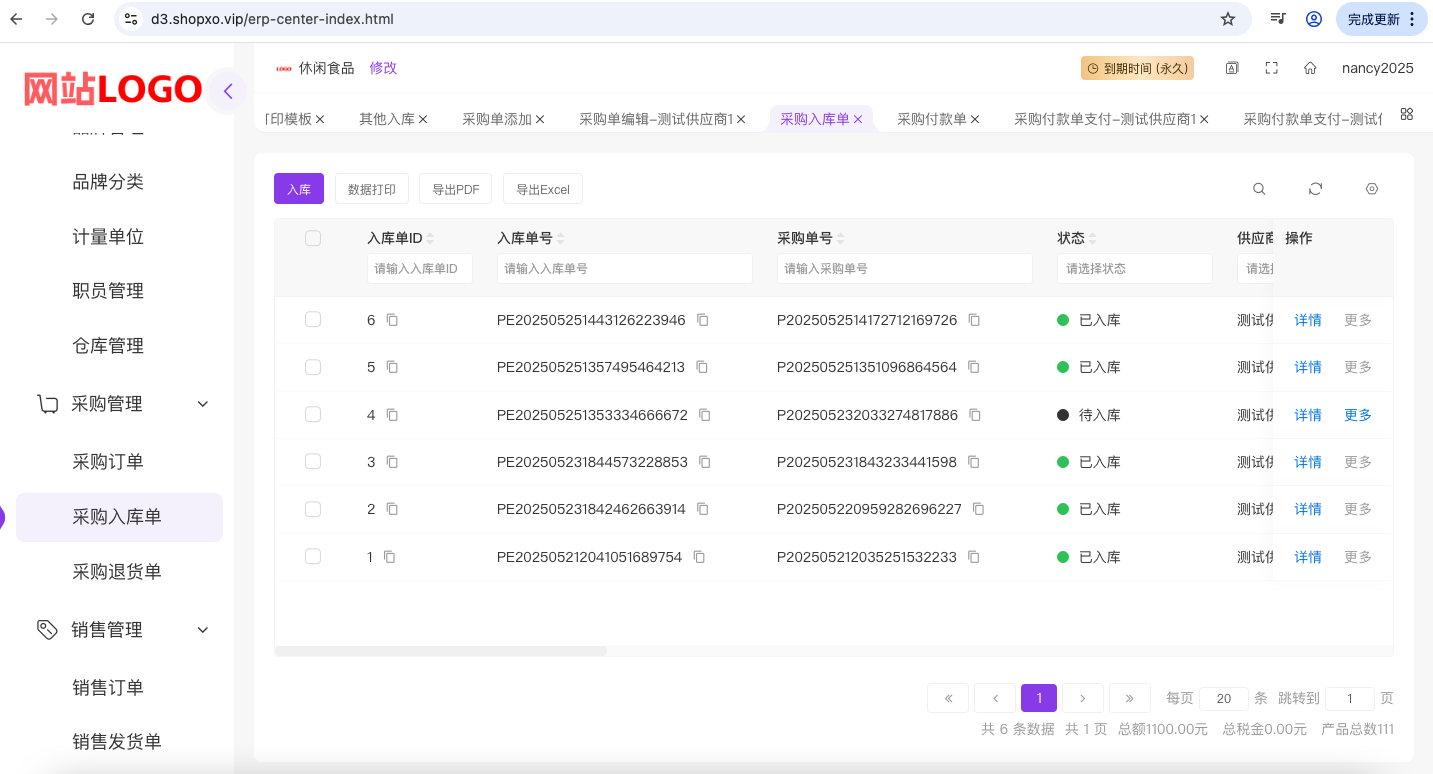This screenshot has height=774, width=1433.
Task: Copy the purchase order number P202505212035251532233
Action: pos(974,557)
